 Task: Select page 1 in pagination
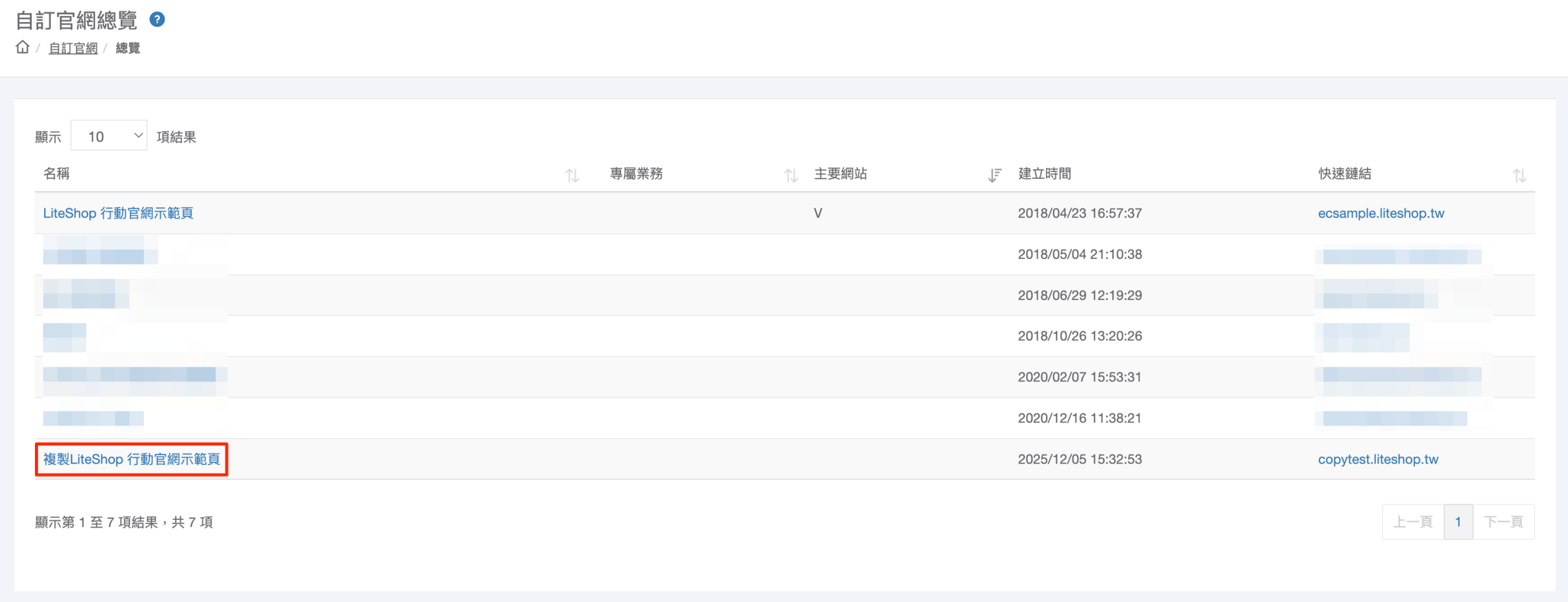[1458, 522]
